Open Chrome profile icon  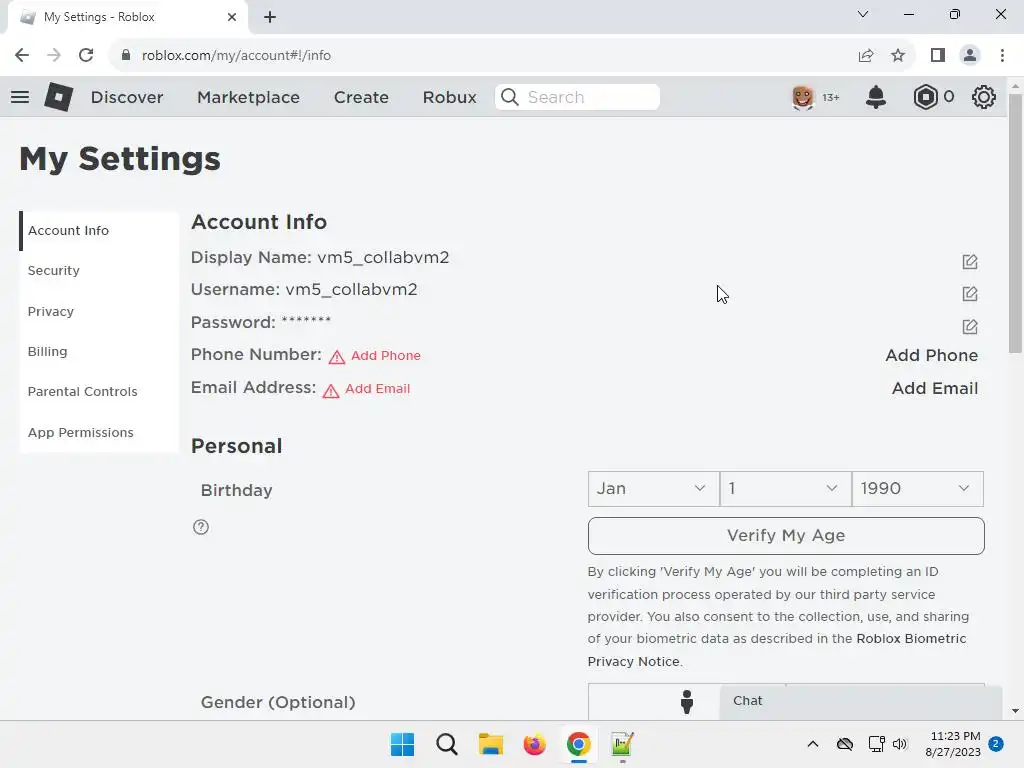pos(970,56)
